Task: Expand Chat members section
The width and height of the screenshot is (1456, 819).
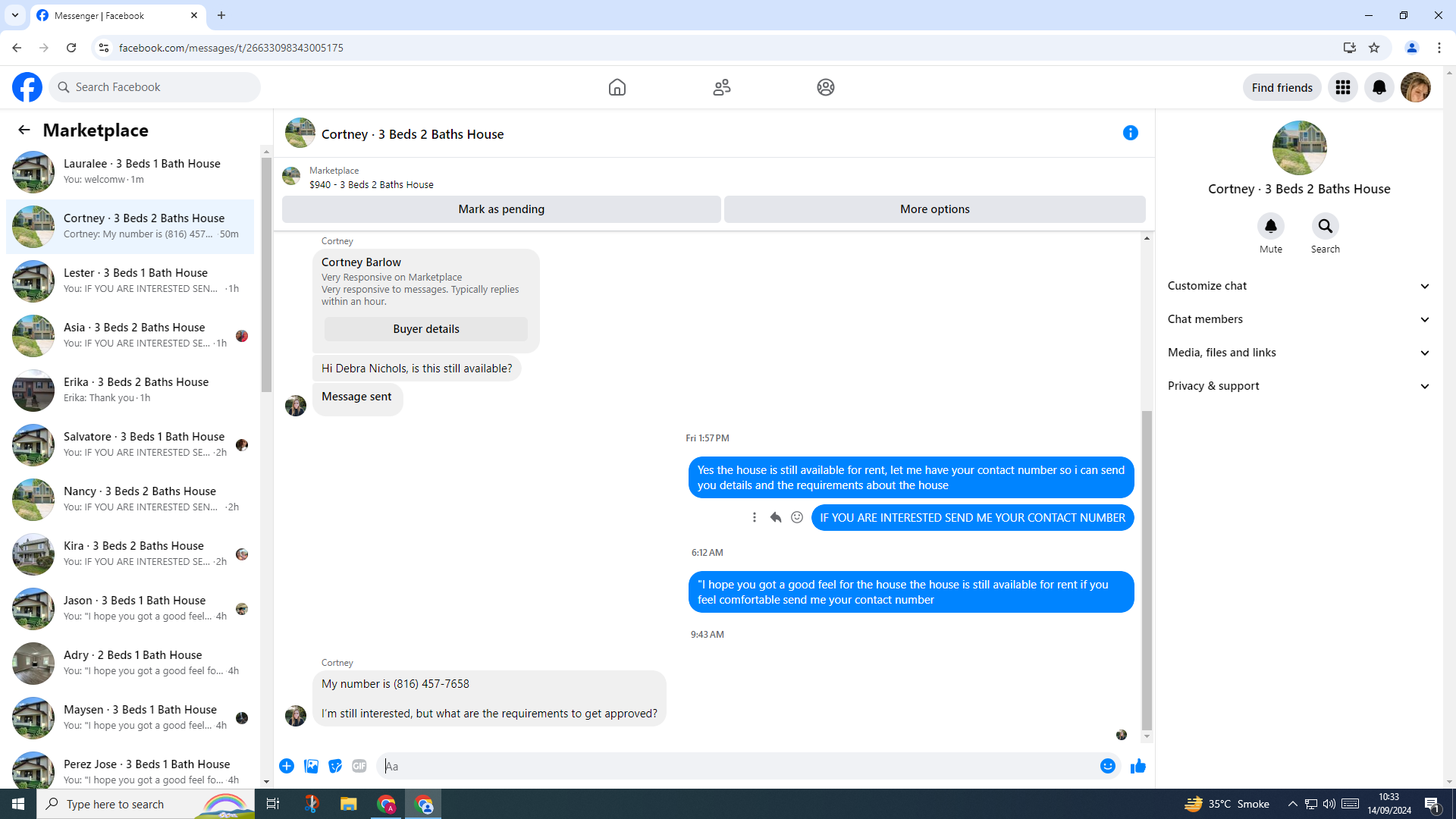Action: [x=1298, y=319]
